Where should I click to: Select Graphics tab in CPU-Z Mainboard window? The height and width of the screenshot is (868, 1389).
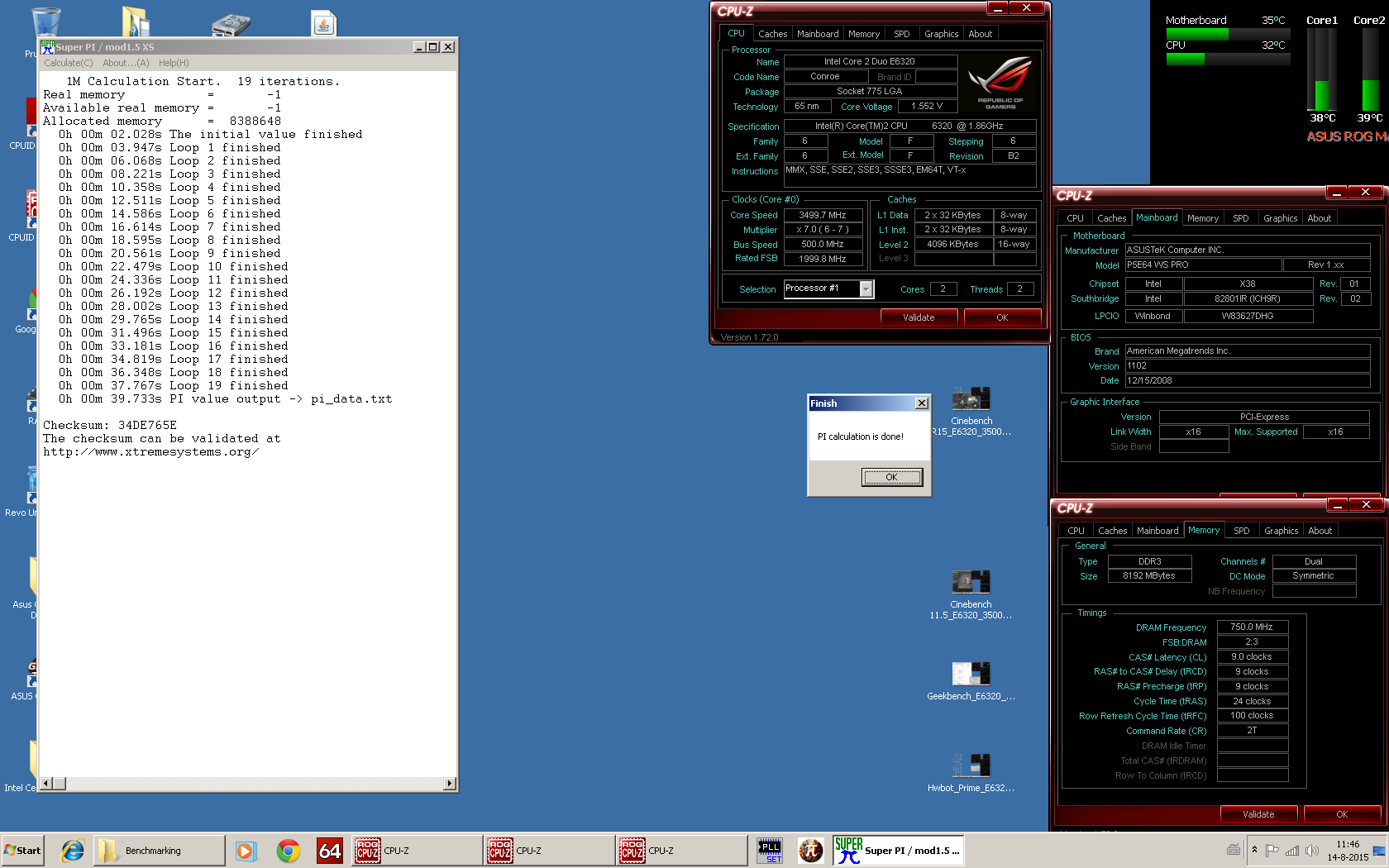[1280, 218]
